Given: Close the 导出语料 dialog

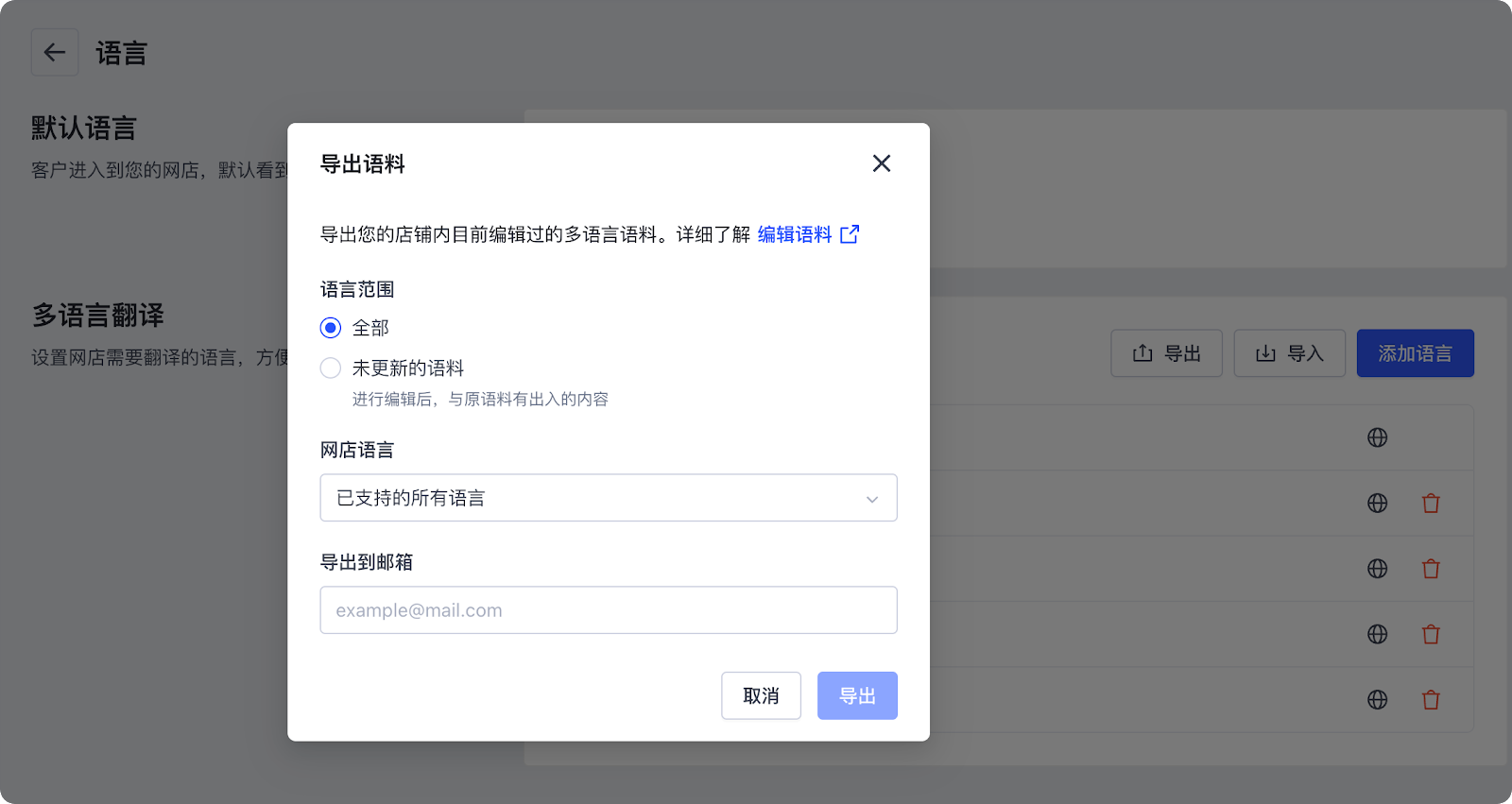Looking at the screenshot, I should click(881, 163).
